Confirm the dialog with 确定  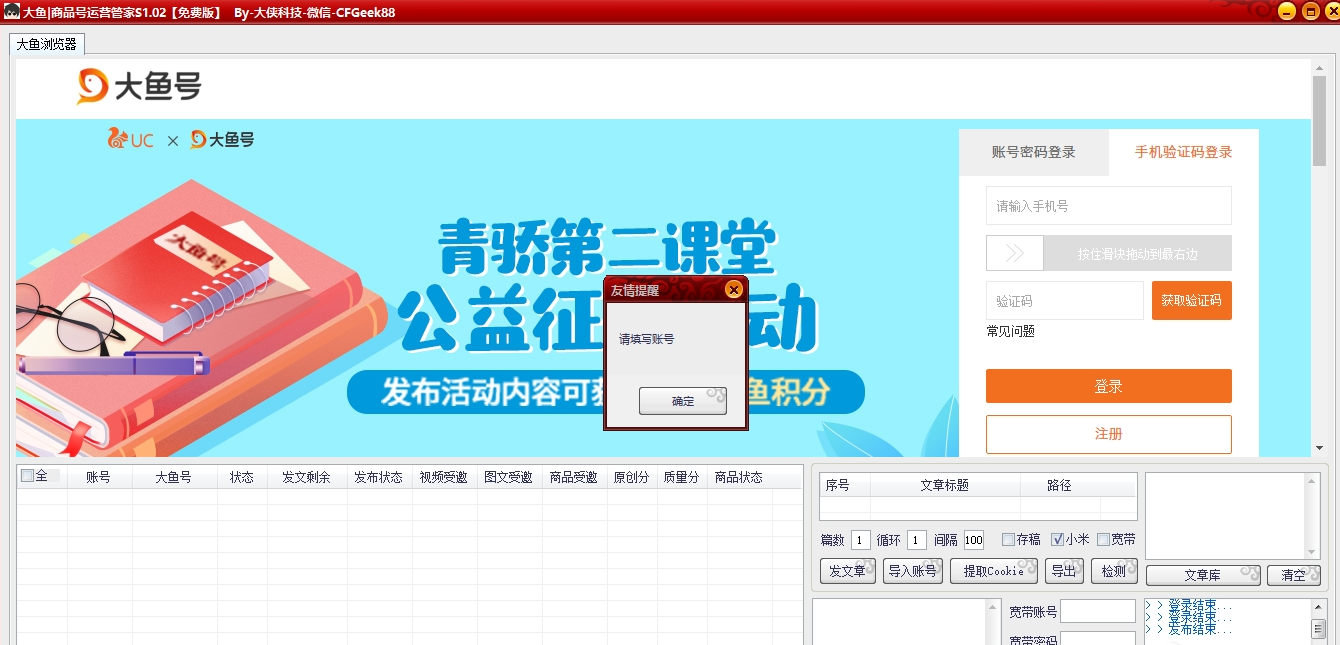coord(683,401)
